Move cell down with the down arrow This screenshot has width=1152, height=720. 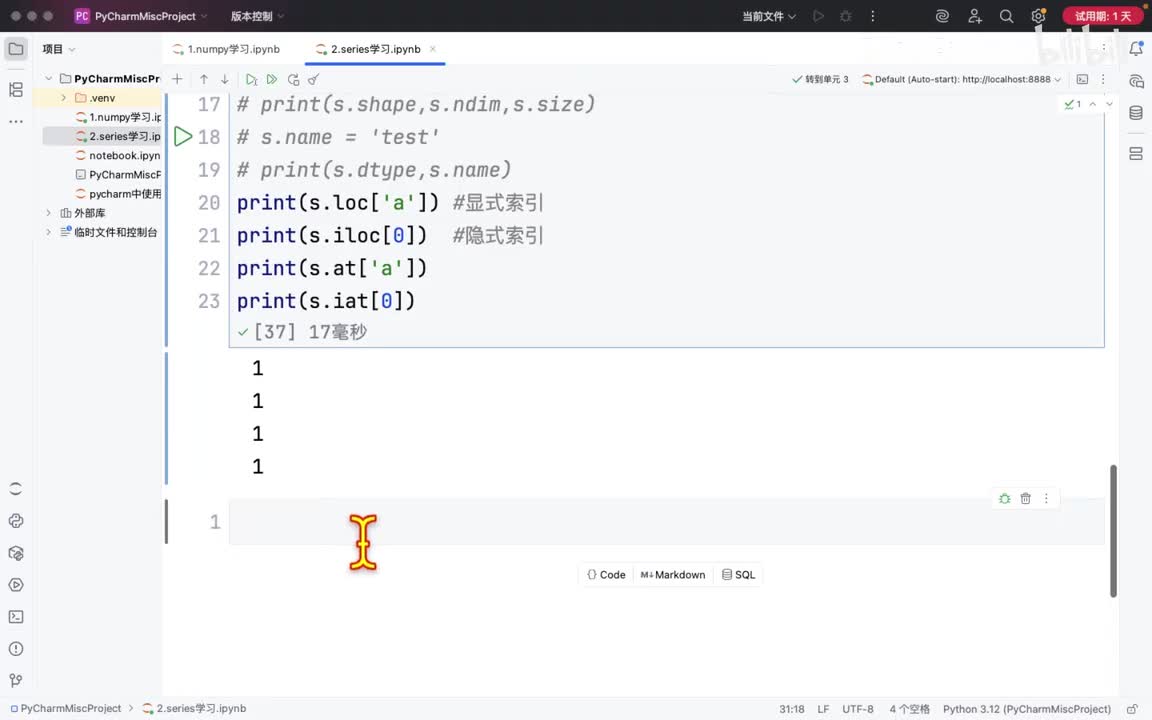[x=225, y=79]
